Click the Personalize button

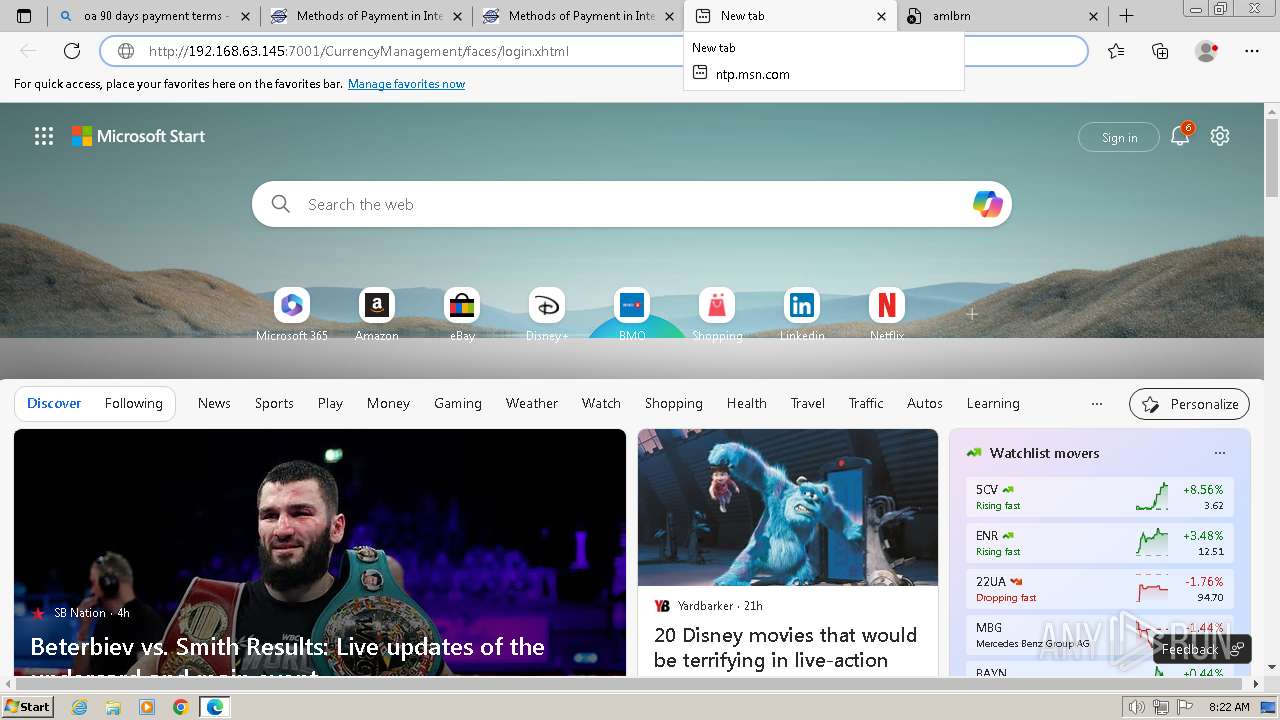[1189, 404]
